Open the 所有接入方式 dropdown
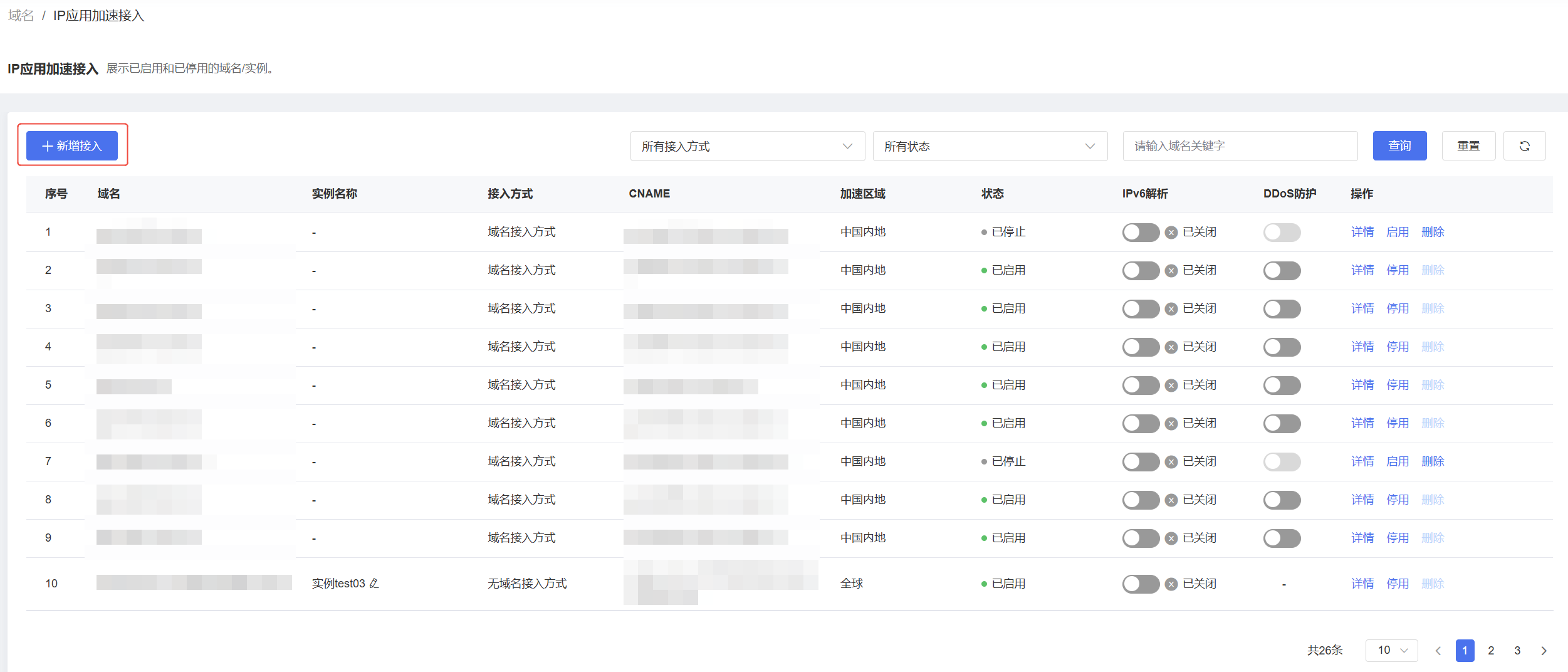Image resolution: width=1568 pixels, height=672 pixels. click(x=747, y=146)
